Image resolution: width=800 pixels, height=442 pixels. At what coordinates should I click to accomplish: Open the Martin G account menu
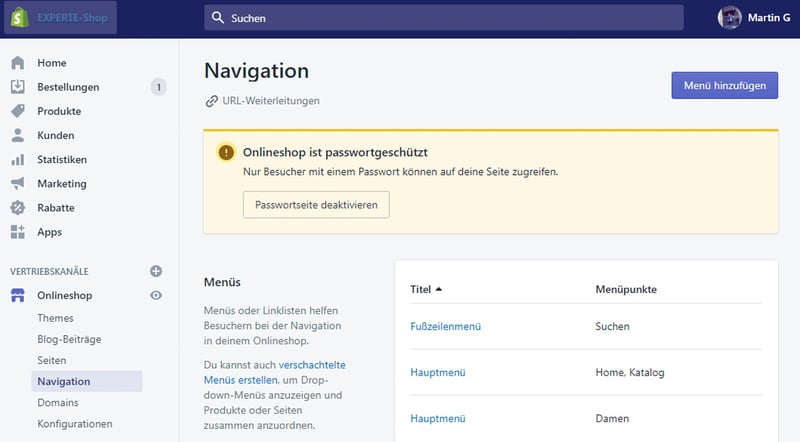(752, 18)
